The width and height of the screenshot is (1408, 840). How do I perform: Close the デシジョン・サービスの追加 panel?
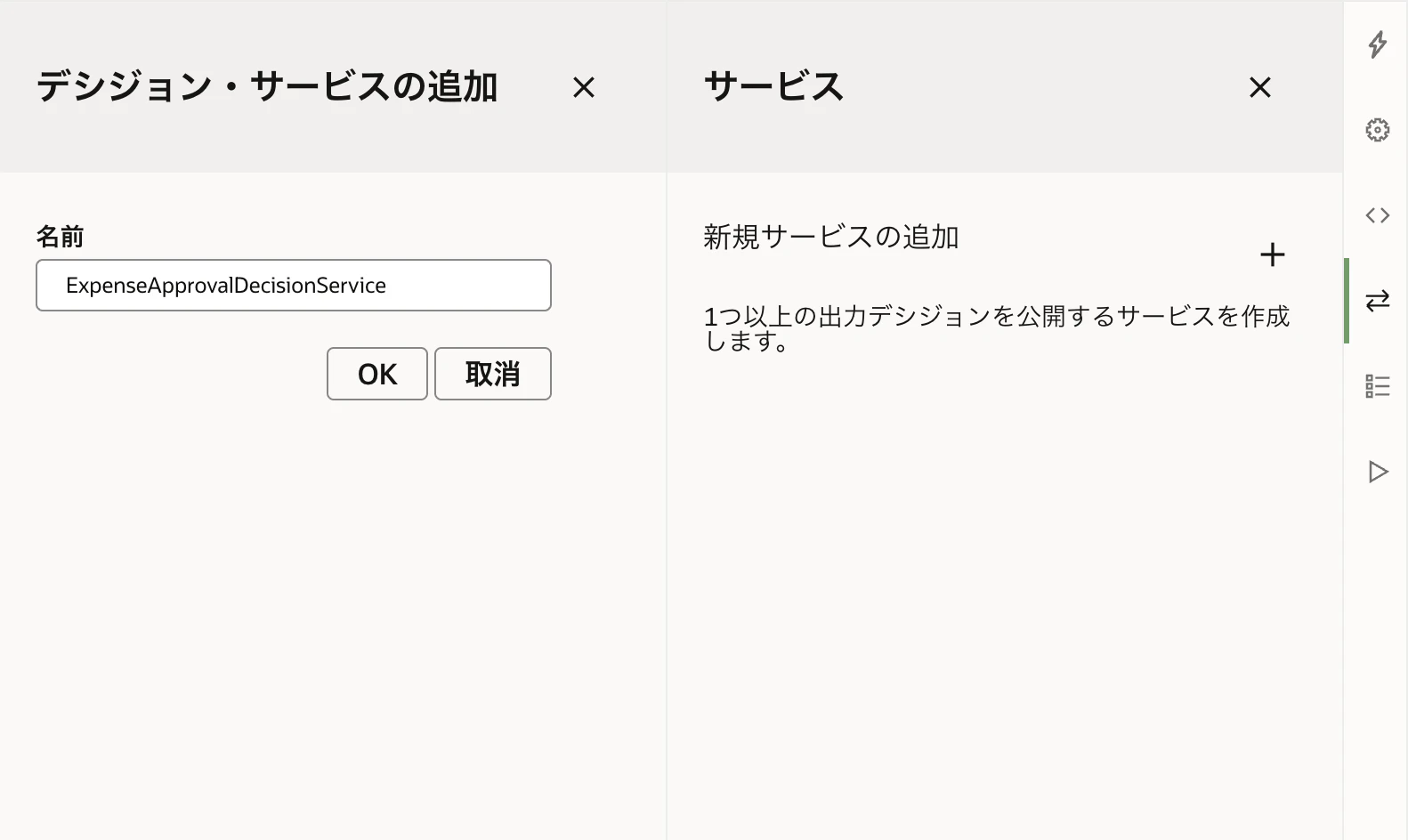coord(584,87)
